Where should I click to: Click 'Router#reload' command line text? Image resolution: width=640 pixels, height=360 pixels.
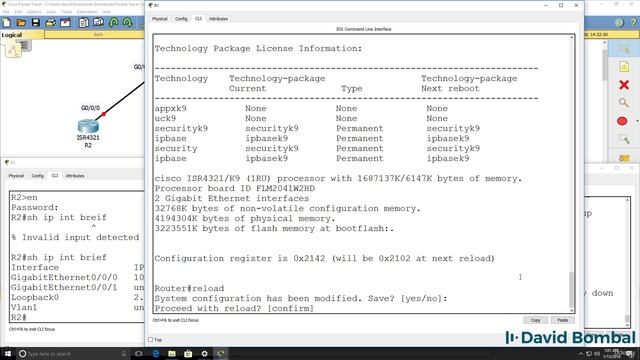pyautogui.click(x=189, y=288)
